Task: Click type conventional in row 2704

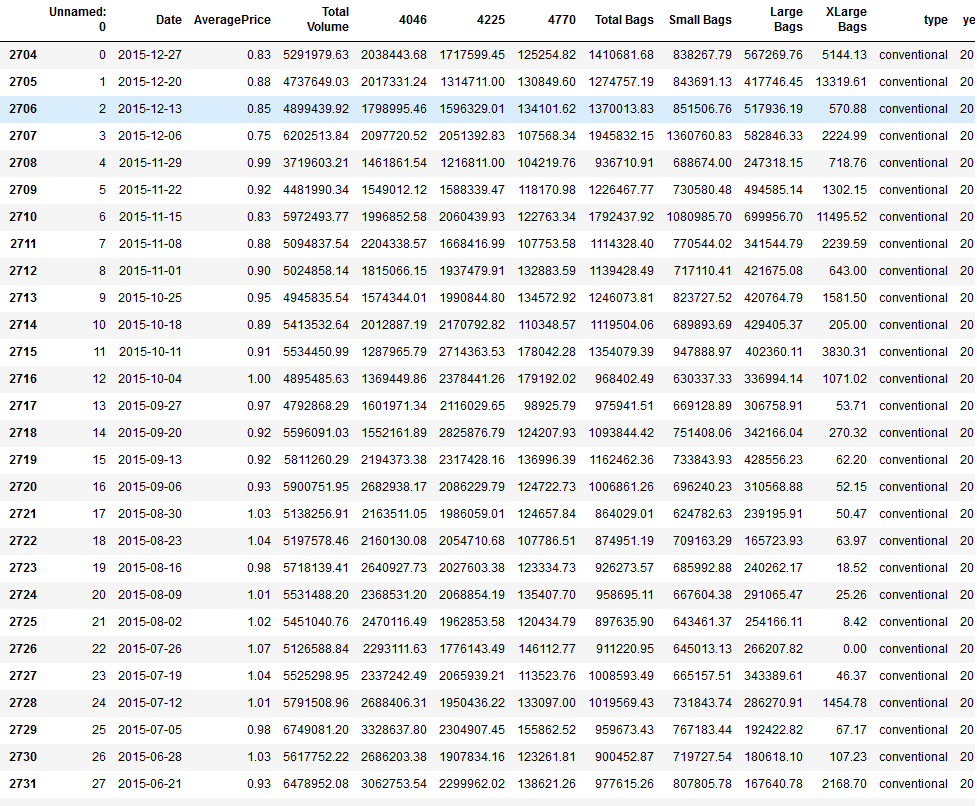Action: [x=913, y=55]
